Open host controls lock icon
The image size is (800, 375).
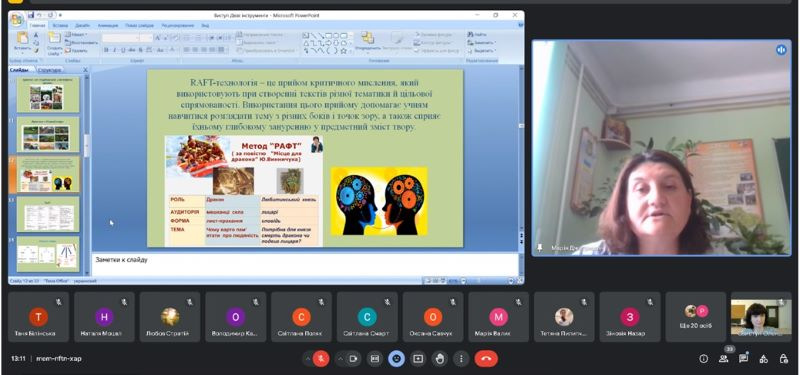pyautogui.click(x=784, y=359)
